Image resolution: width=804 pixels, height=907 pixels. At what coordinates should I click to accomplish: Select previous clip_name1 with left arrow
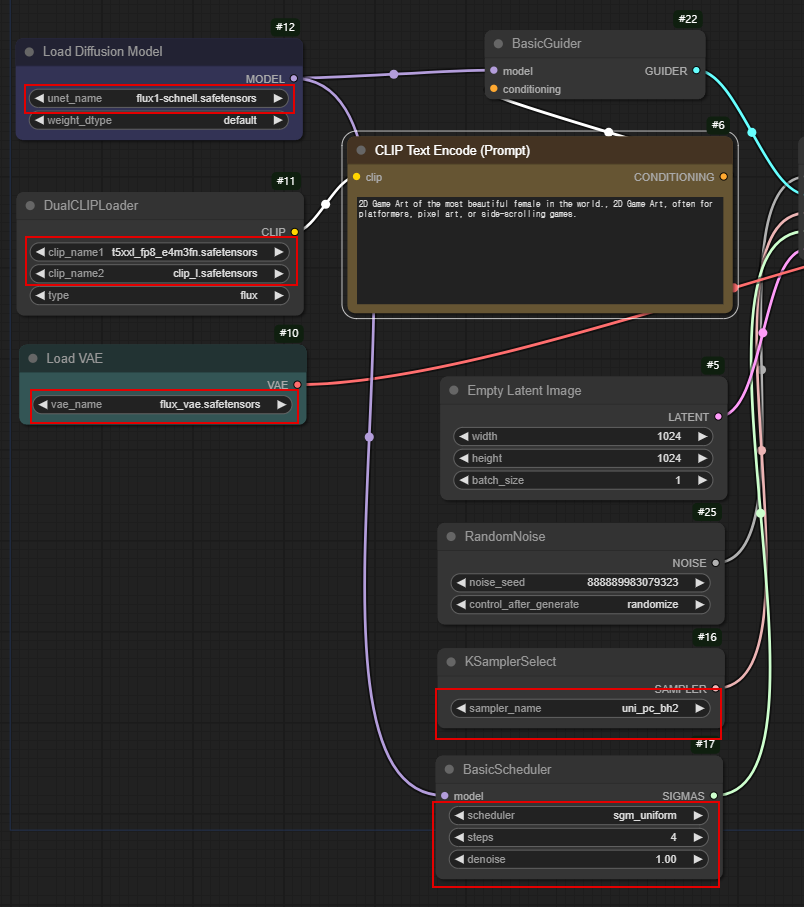point(40,252)
